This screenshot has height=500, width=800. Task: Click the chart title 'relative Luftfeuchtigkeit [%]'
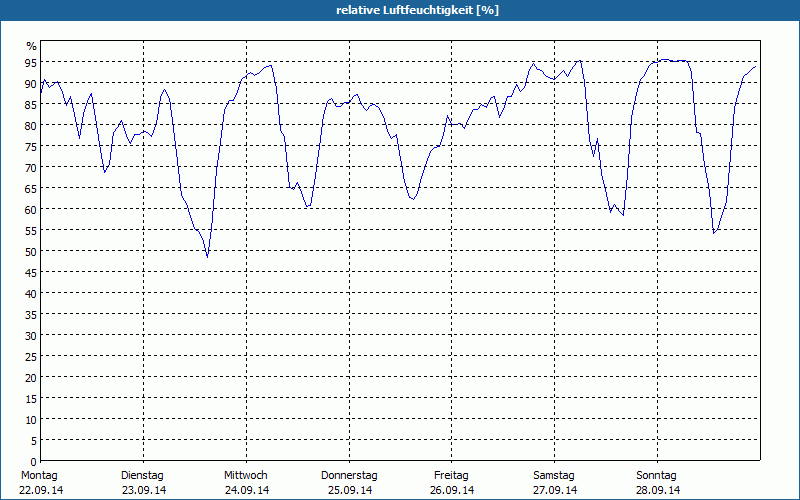(x=417, y=10)
